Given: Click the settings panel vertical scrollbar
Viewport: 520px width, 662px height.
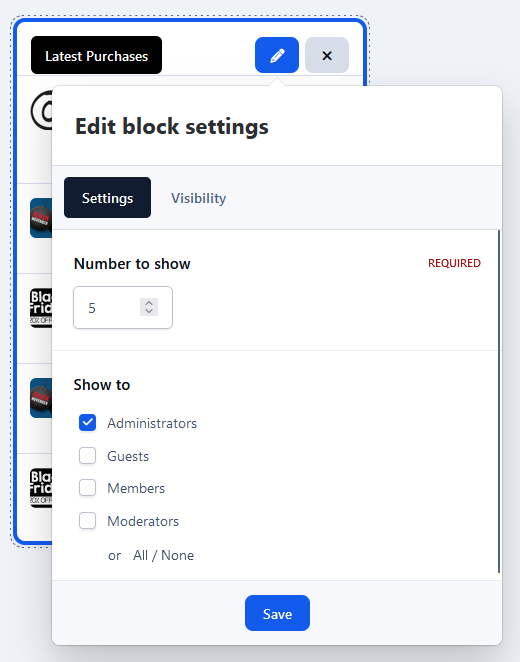Looking at the screenshot, I should pos(499,401).
